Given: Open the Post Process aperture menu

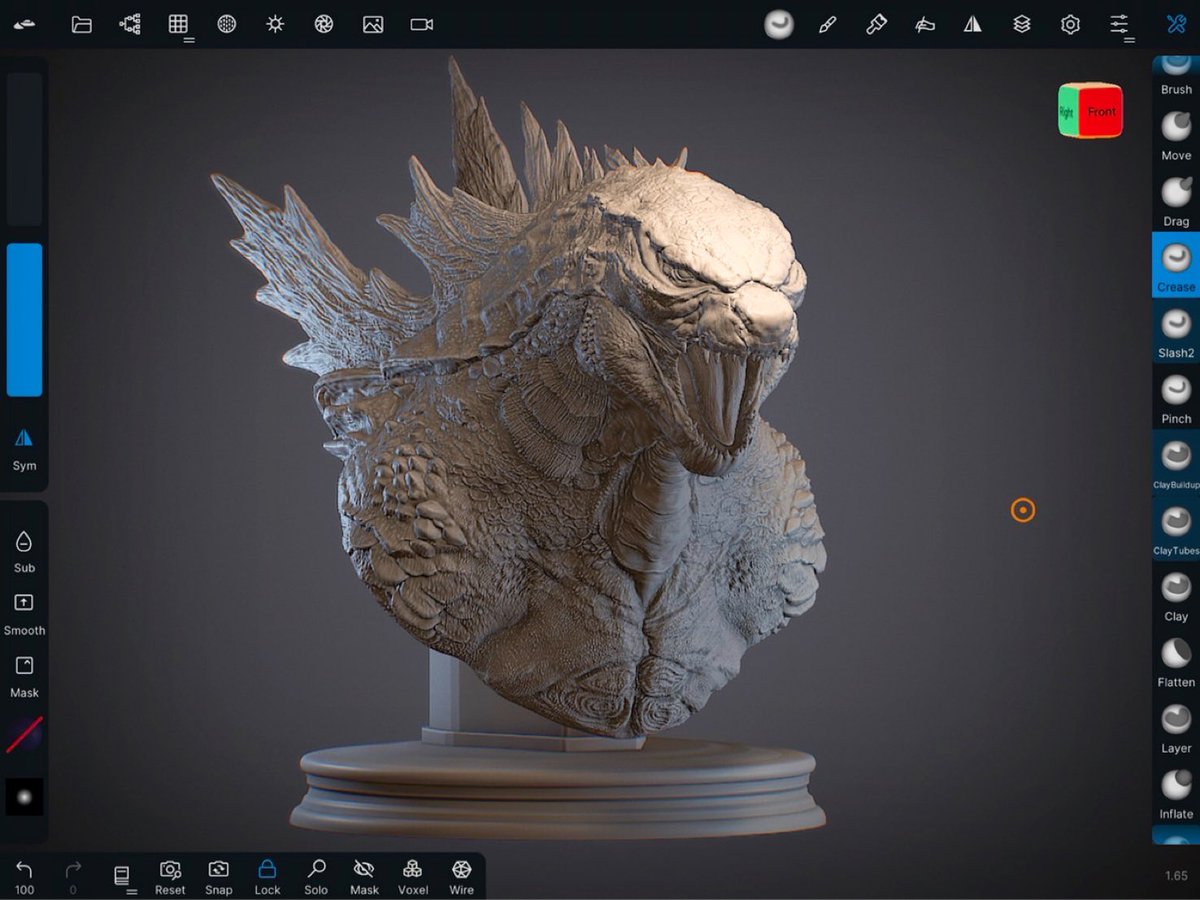Looking at the screenshot, I should coord(324,24).
